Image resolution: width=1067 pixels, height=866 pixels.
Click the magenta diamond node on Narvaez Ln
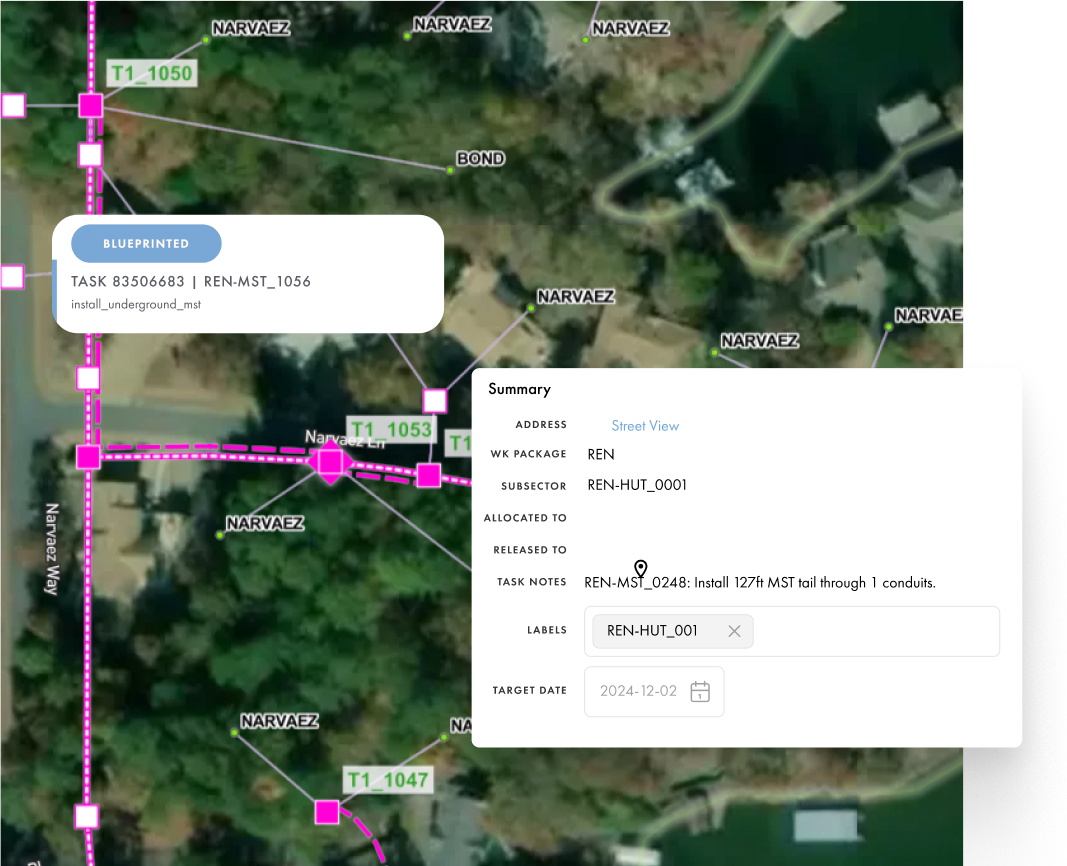tap(331, 463)
